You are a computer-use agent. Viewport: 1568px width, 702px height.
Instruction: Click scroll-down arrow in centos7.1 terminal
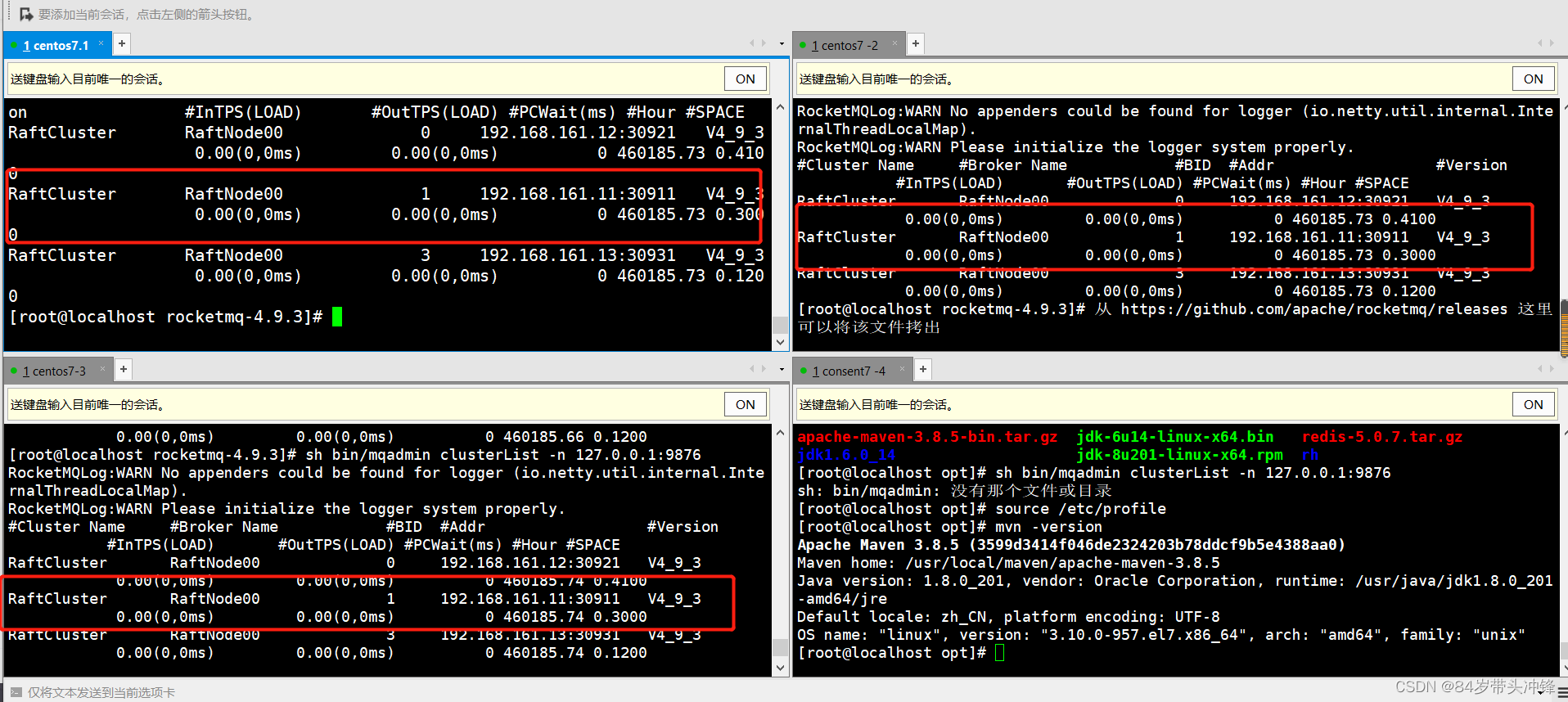coord(781,342)
